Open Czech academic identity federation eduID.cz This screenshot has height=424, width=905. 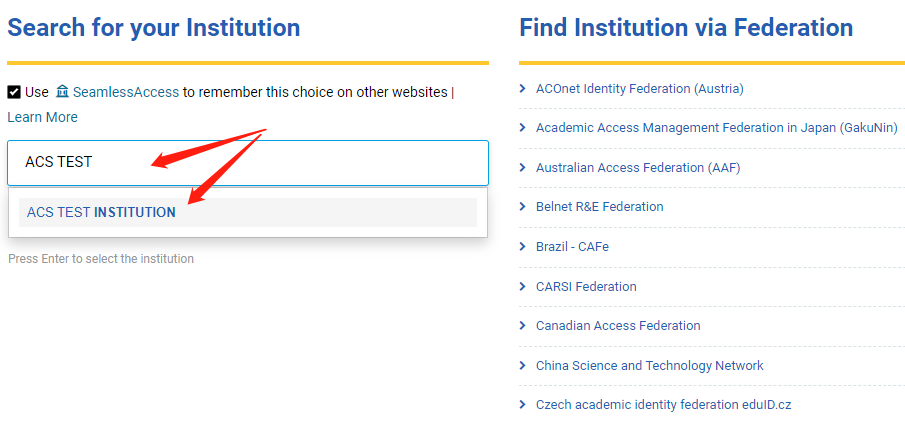tap(663, 404)
